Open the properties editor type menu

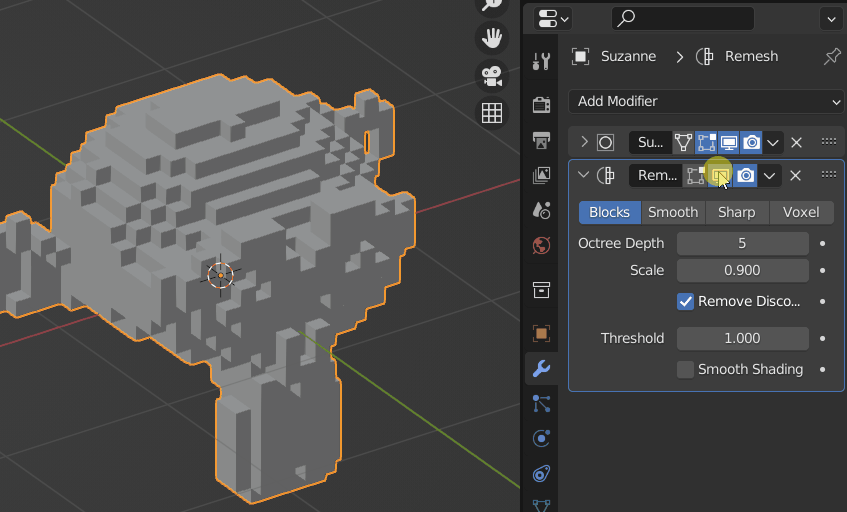click(552, 19)
